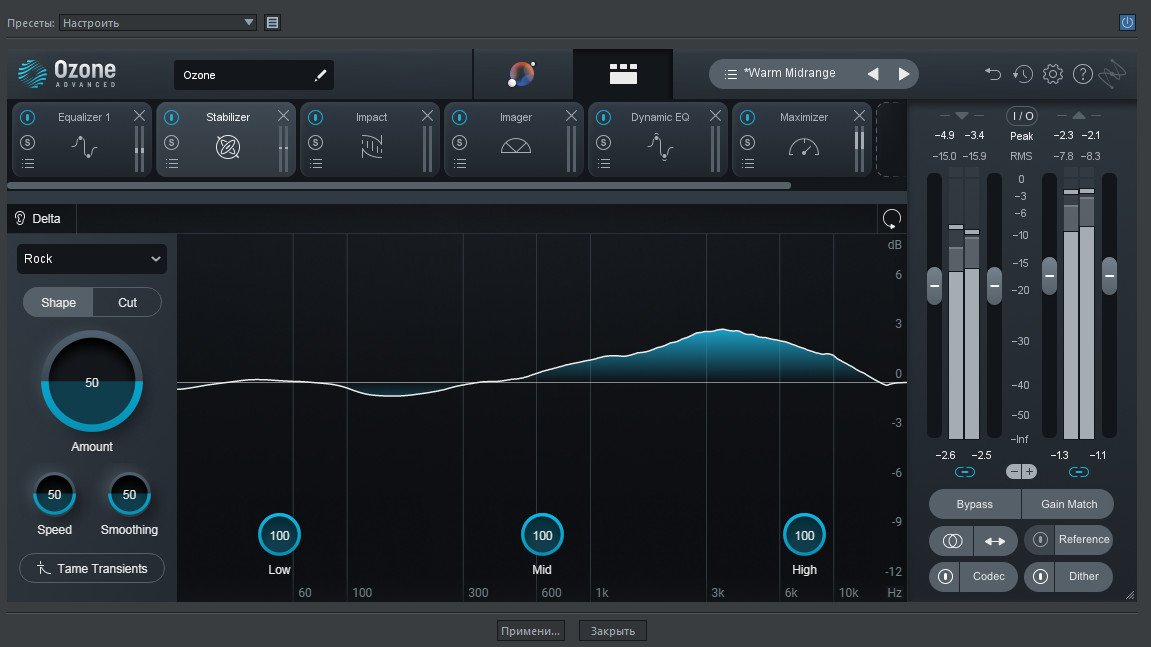Viewport: 1151px width, 647px height.
Task: Select Shape mode
Action: pos(58,303)
